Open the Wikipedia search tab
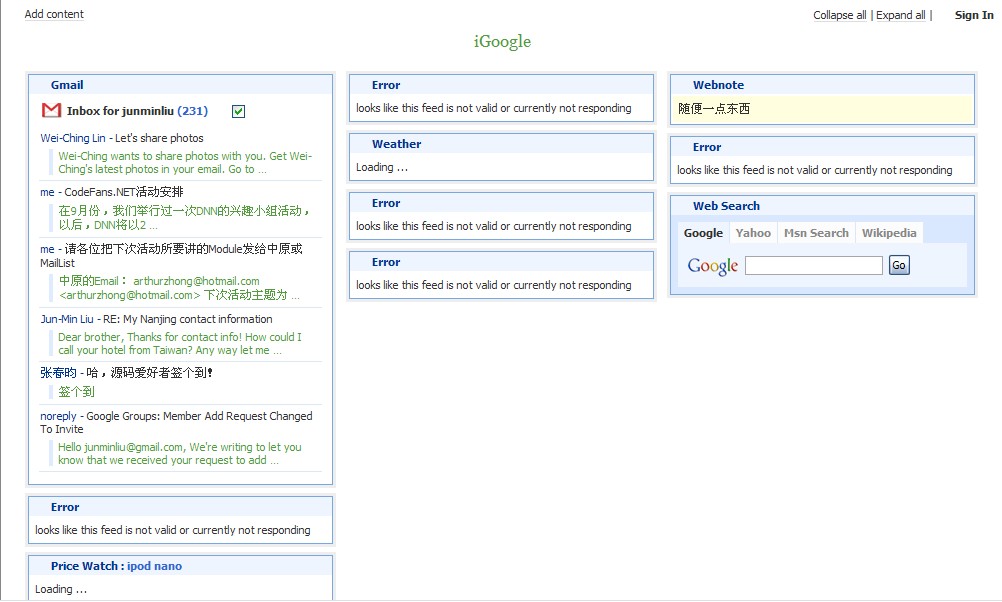Screen dimensions: 1002x602 [x=889, y=233]
